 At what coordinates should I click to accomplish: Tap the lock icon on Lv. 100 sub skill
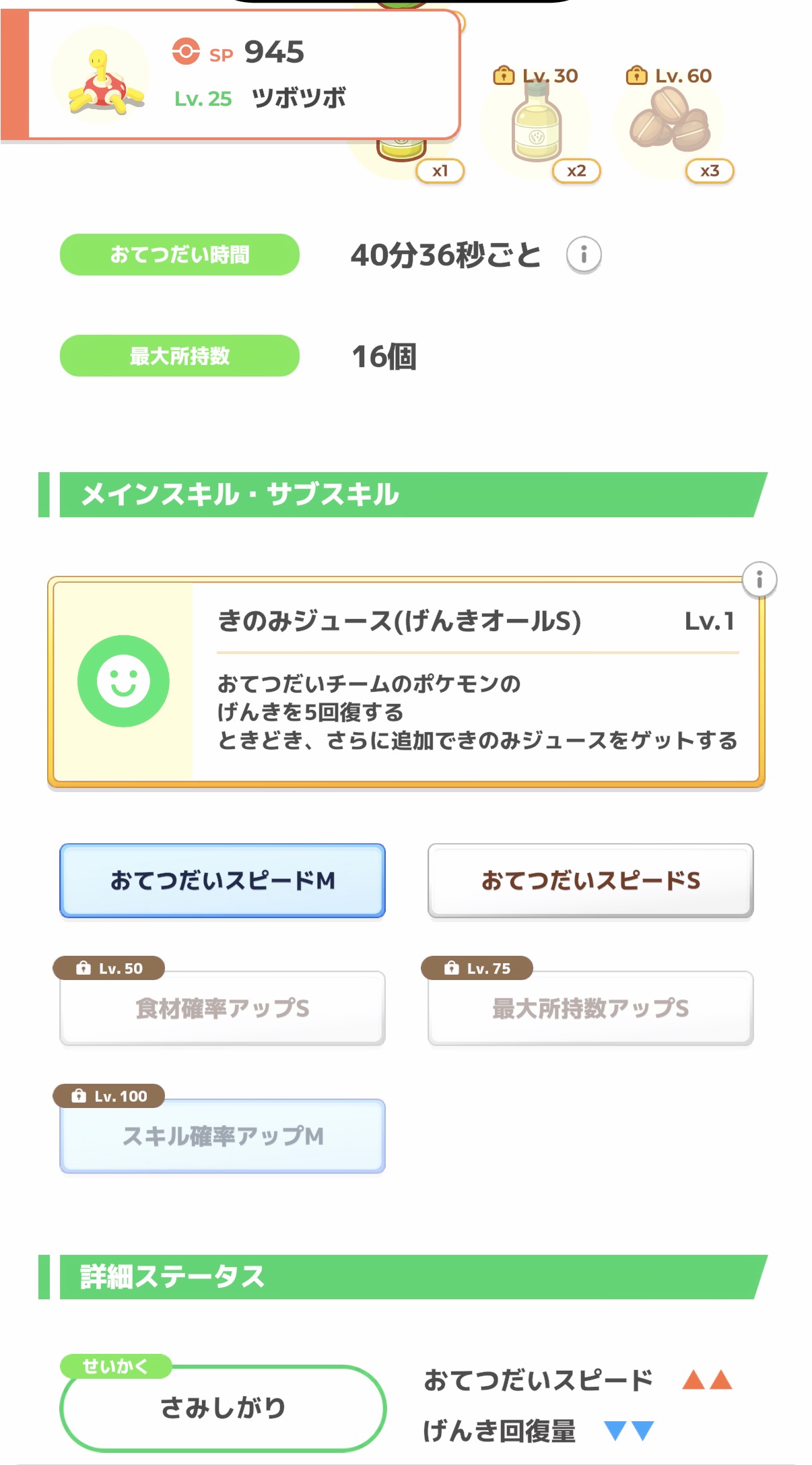(79, 1096)
